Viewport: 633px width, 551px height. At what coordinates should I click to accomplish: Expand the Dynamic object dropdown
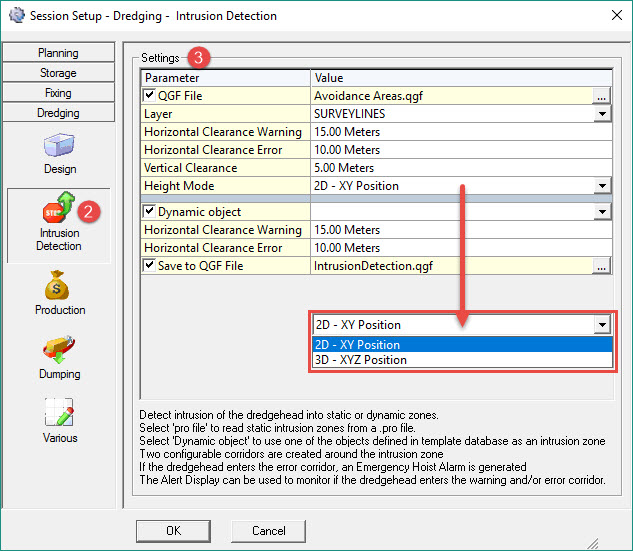click(x=601, y=212)
